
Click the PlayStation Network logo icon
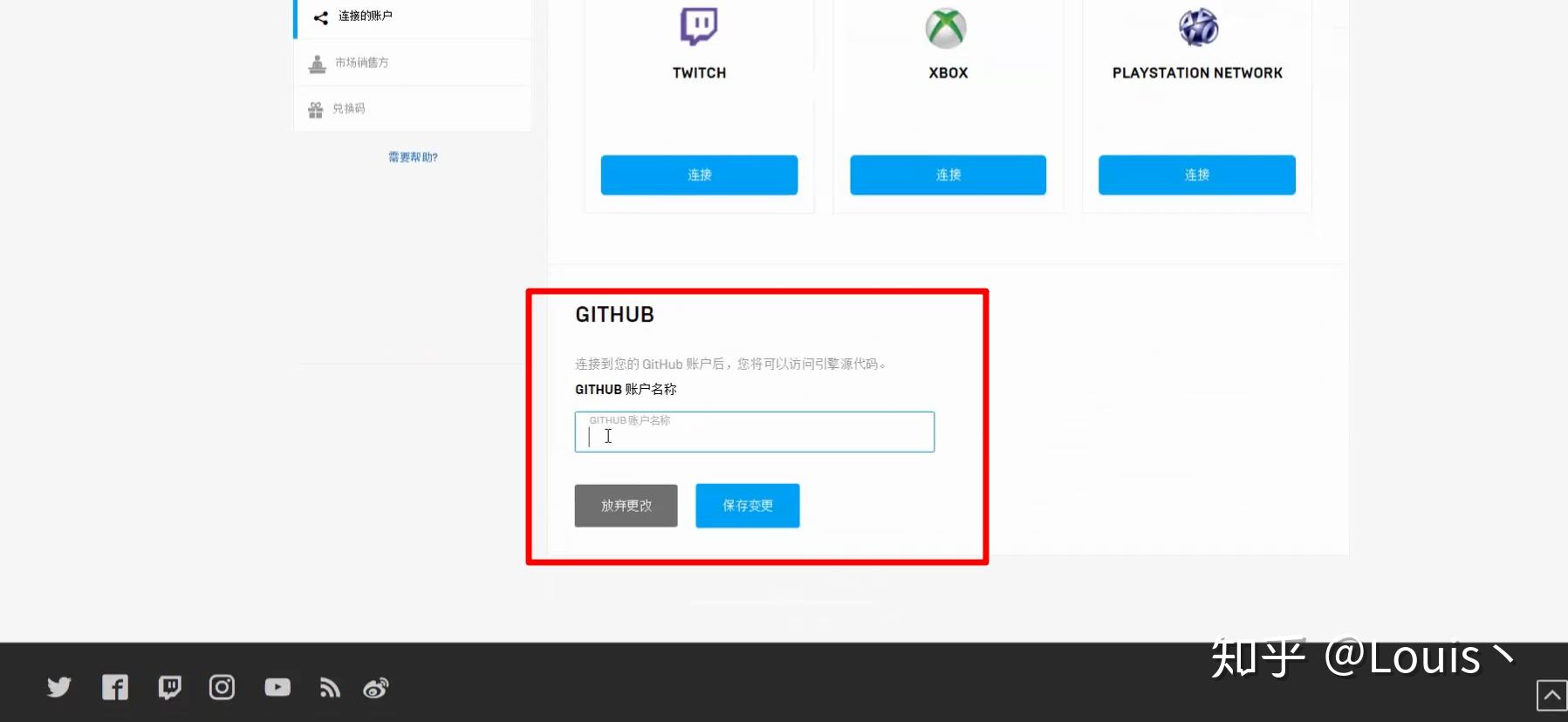[x=1198, y=27]
